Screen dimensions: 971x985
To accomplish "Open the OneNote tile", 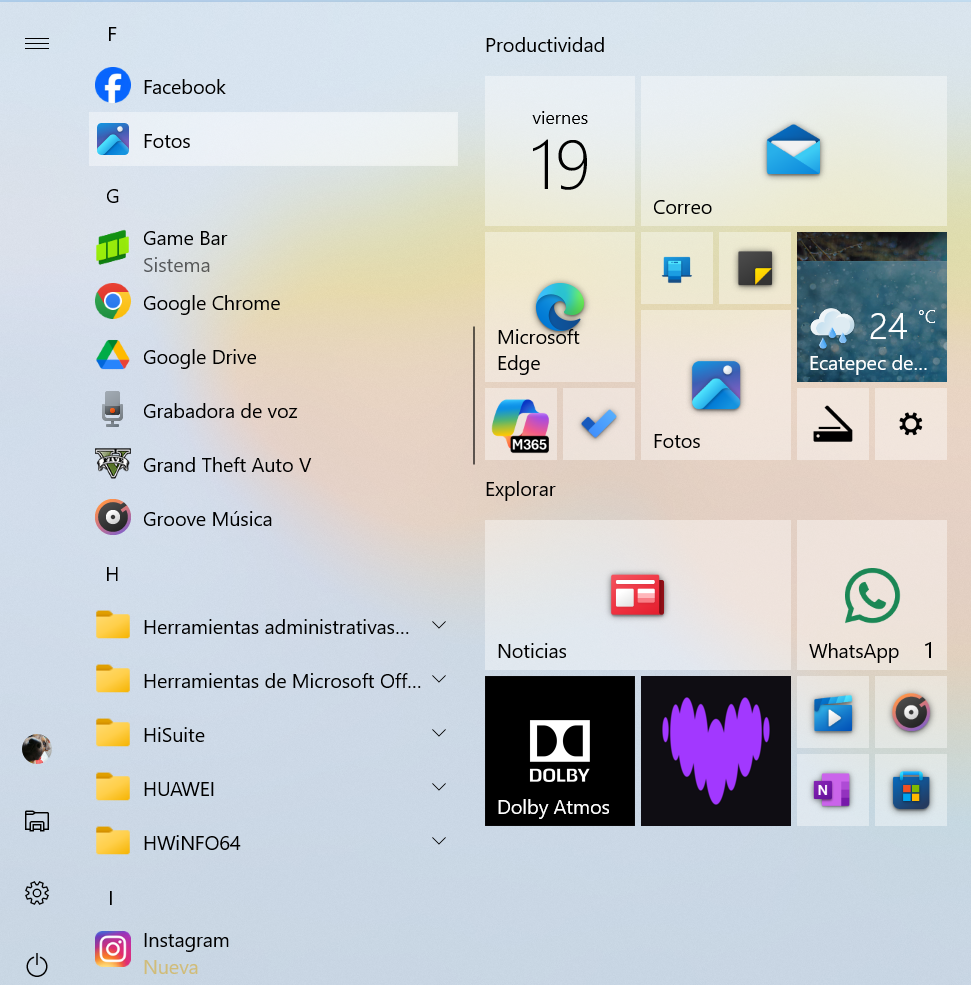I will pos(833,790).
